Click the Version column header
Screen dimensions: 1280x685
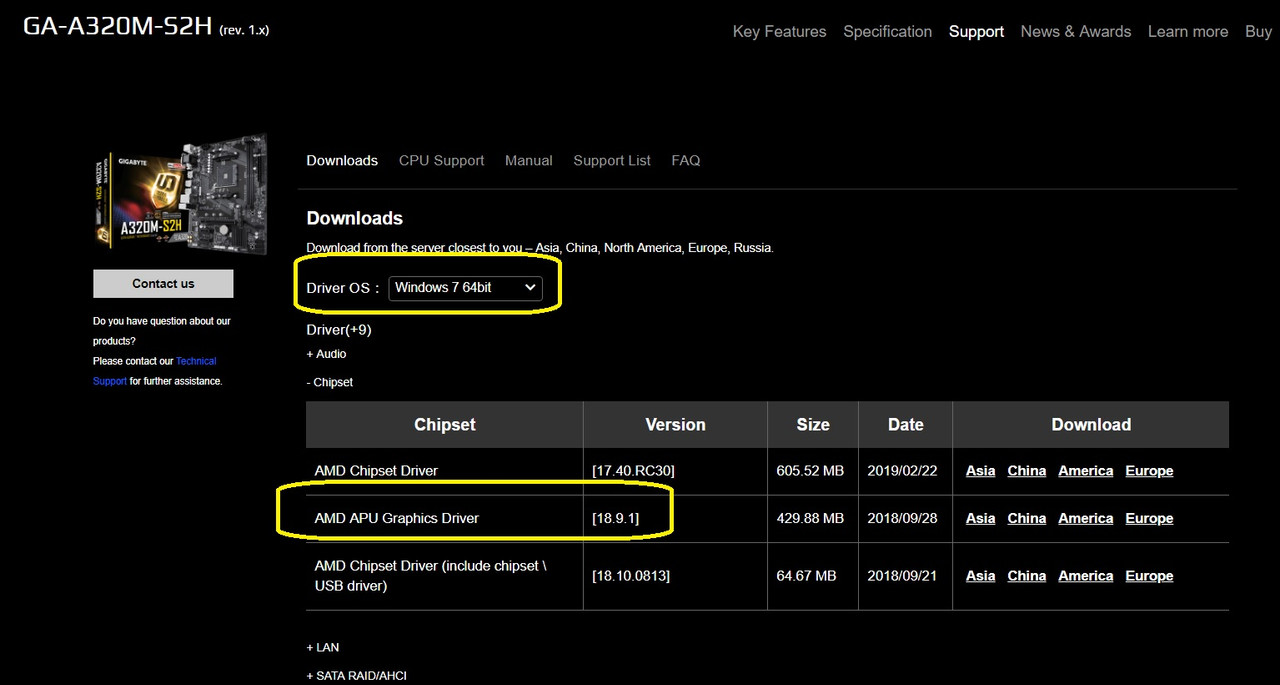676,425
